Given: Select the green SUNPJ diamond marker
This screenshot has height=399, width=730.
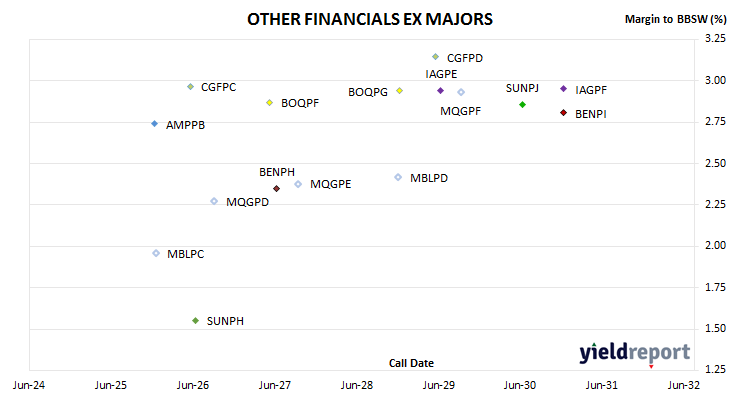Looking at the screenshot, I should pyautogui.click(x=522, y=105).
